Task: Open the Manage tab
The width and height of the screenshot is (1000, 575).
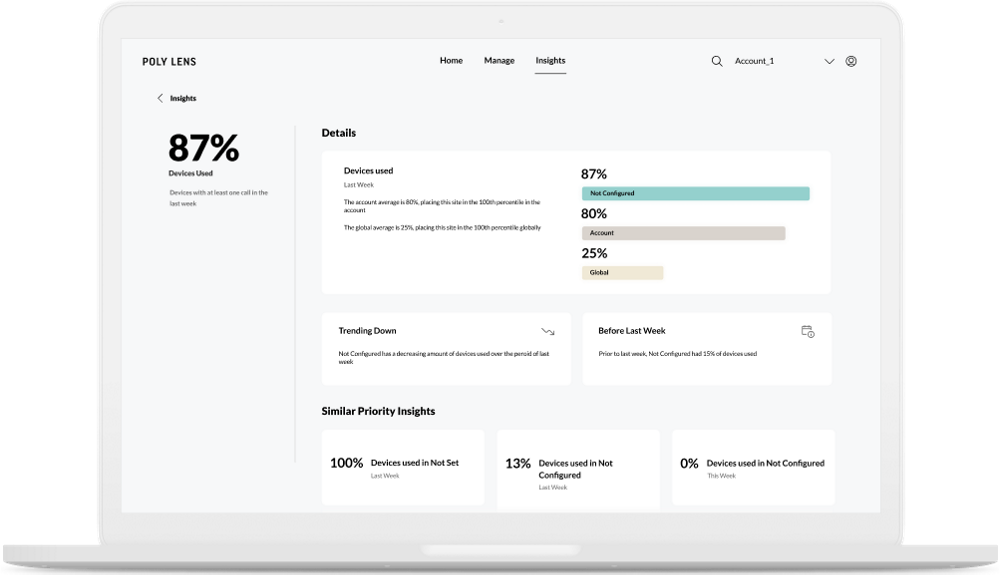Action: pyautogui.click(x=499, y=61)
